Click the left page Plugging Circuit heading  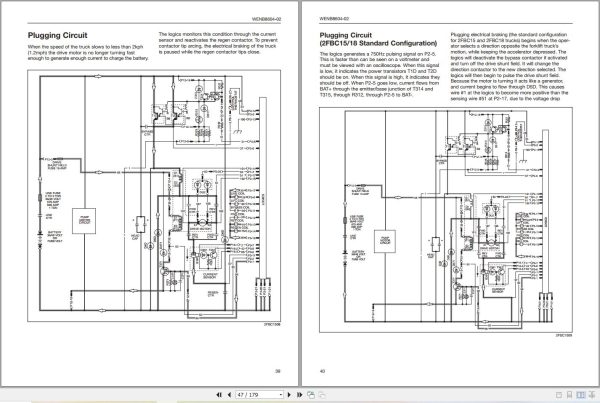pyautogui.click(x=57, y=35)
